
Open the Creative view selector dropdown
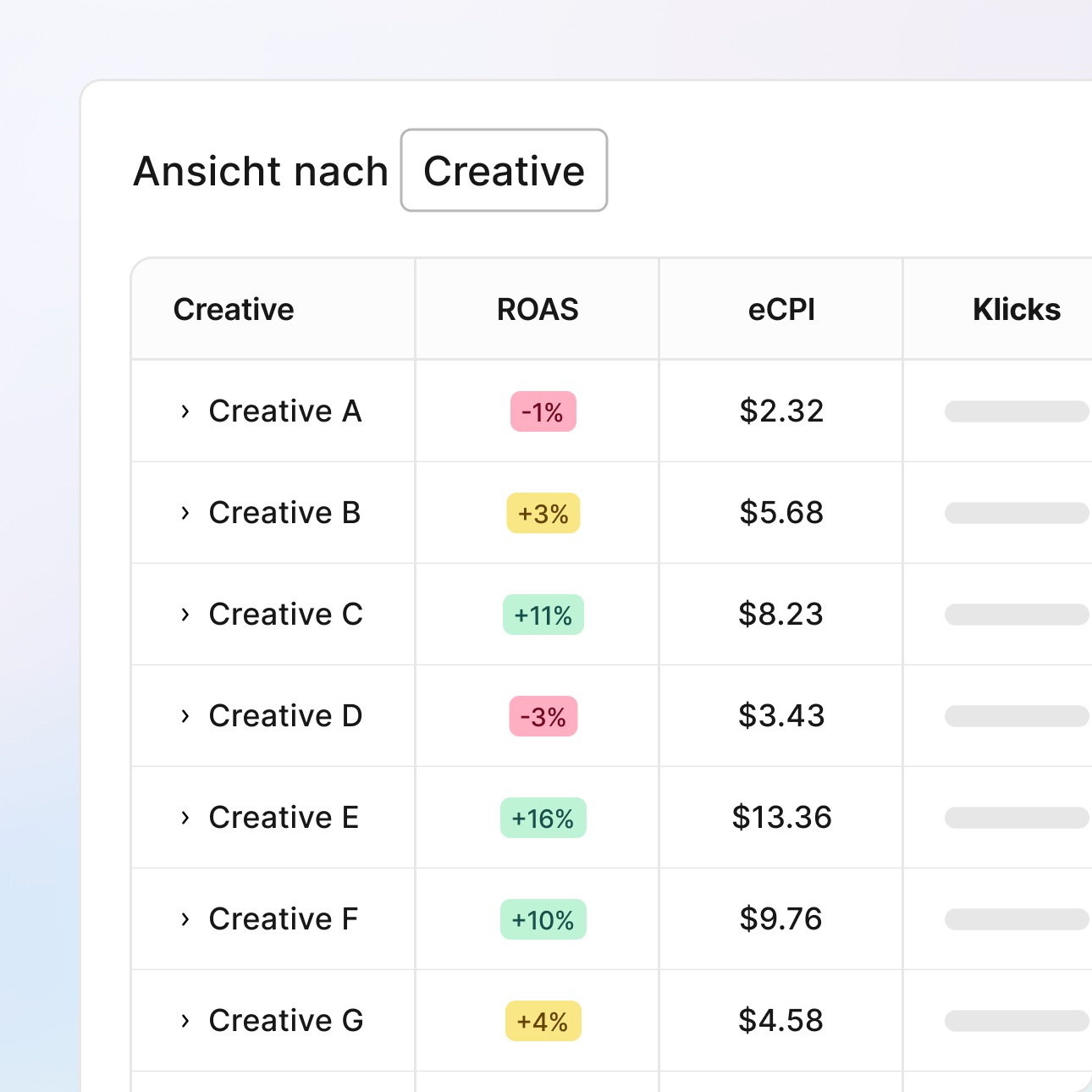[x=504, y=170]
